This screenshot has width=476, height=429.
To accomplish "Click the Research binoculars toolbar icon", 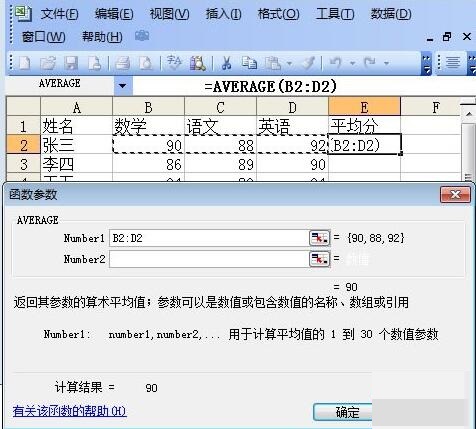I will coord(197,63).
